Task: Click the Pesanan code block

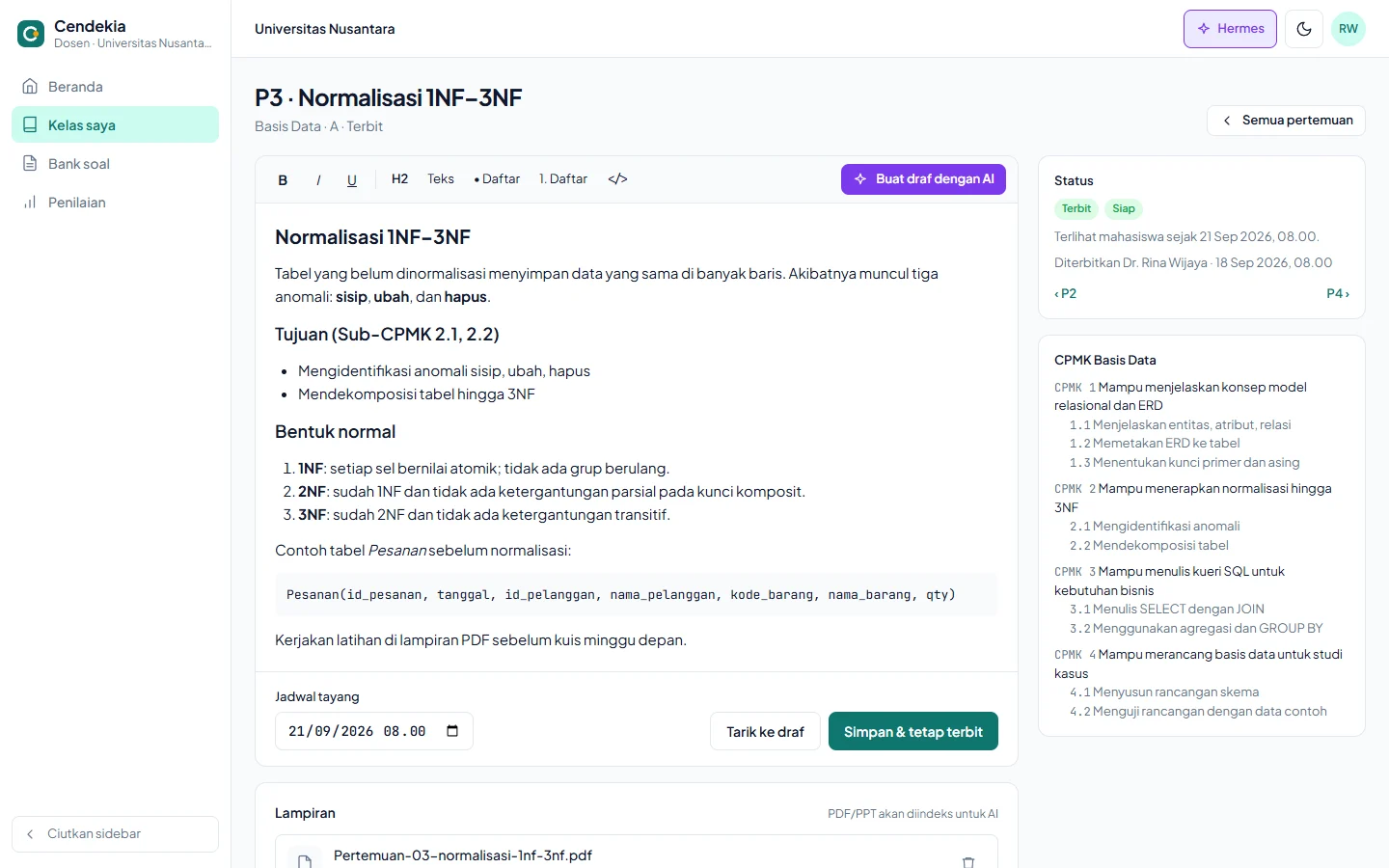Action: click(x=637, y=595)
